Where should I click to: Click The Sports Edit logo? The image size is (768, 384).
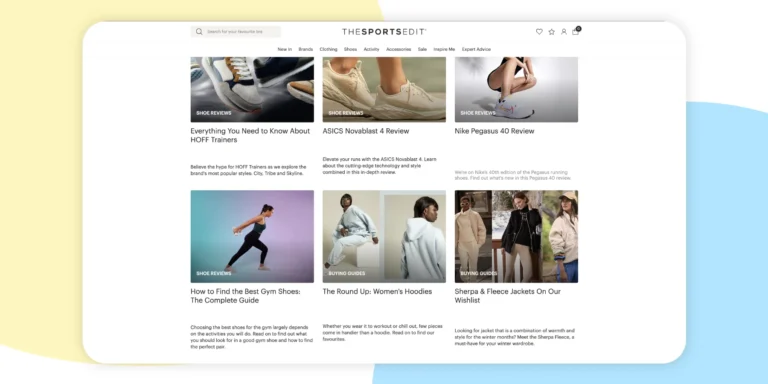[384, 32]
